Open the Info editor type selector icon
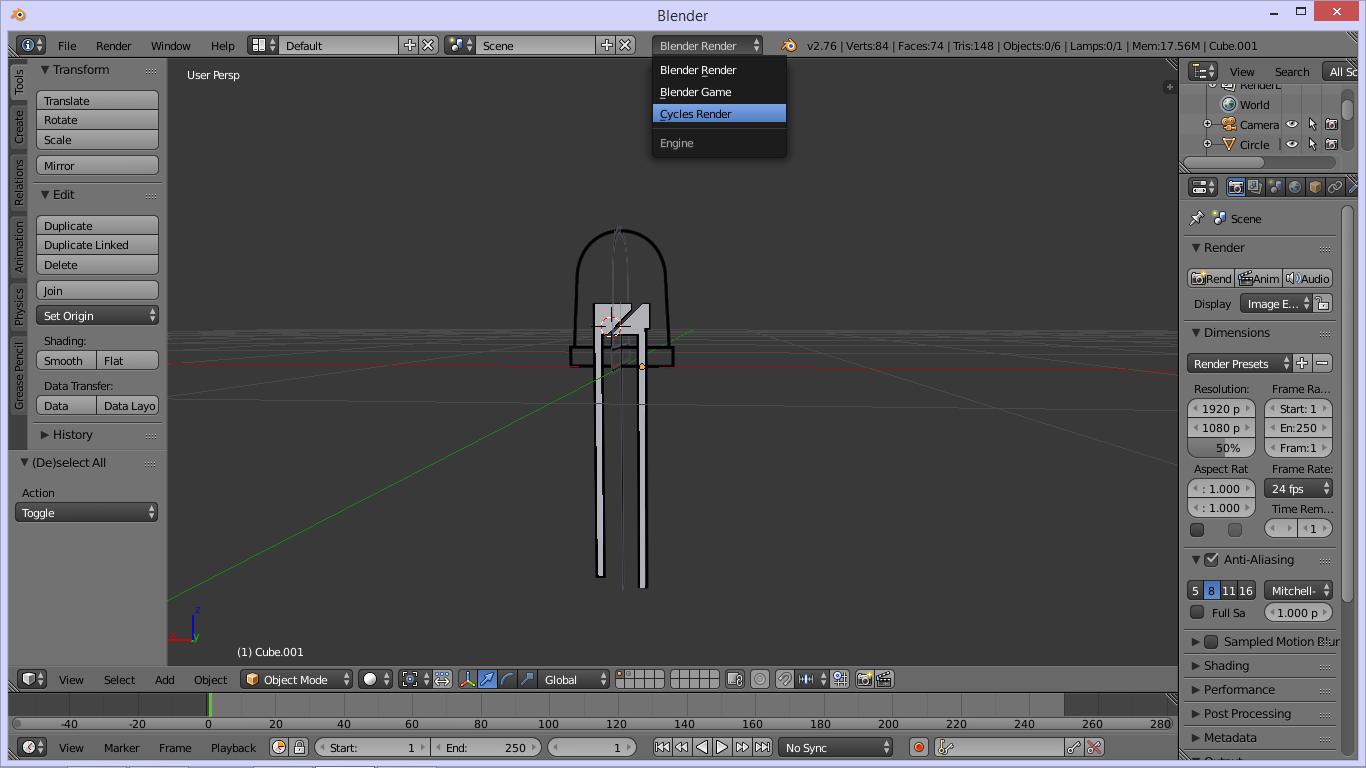Viewport: 1366px width, 768px height. tap(31, 45)
